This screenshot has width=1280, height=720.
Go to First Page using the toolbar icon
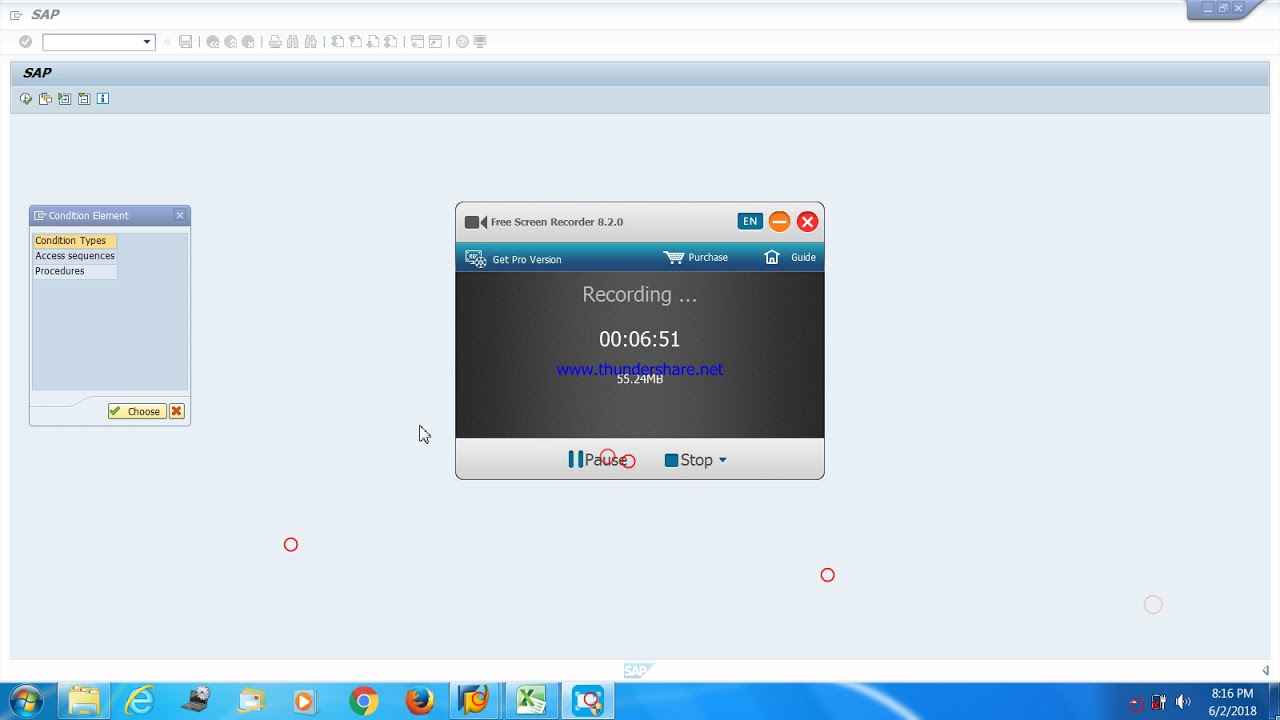(x=337, y=42)
